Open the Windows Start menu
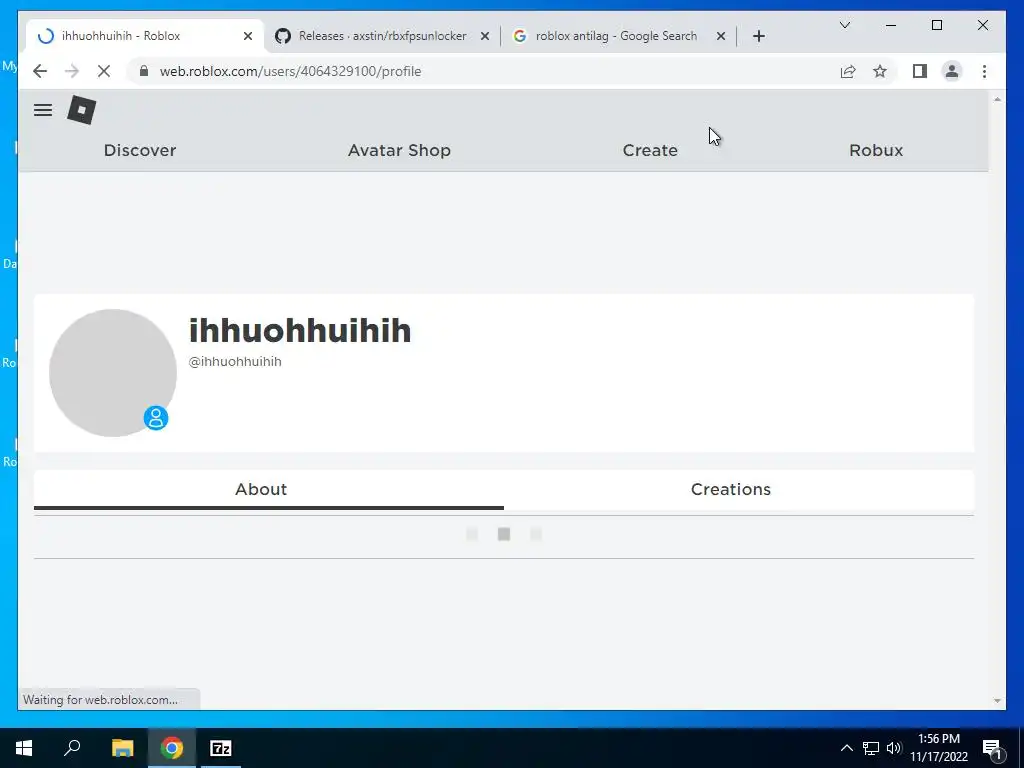Viewport: 1024px width, 768px height. point(24,748)
